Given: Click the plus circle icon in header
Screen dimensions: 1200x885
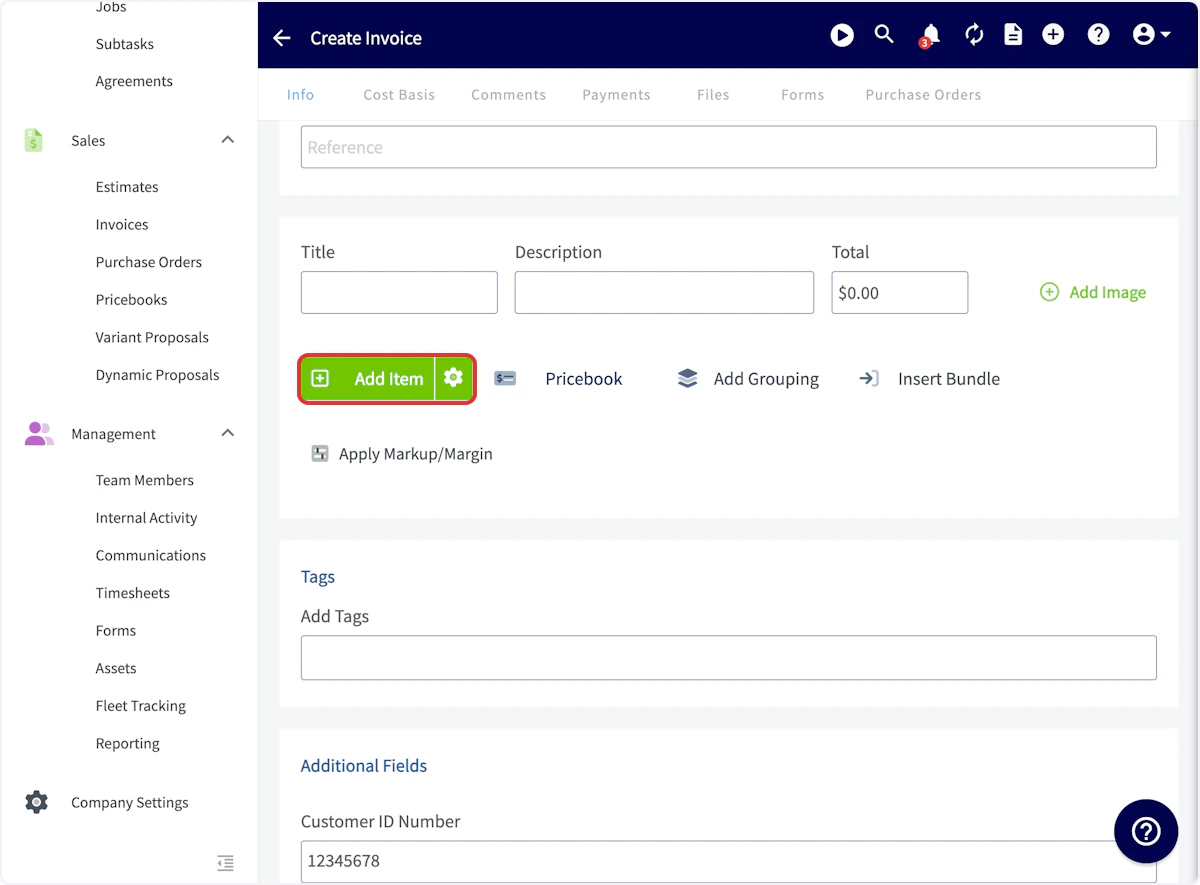Looking at the screenshot, I should (x=1053, y=35).
